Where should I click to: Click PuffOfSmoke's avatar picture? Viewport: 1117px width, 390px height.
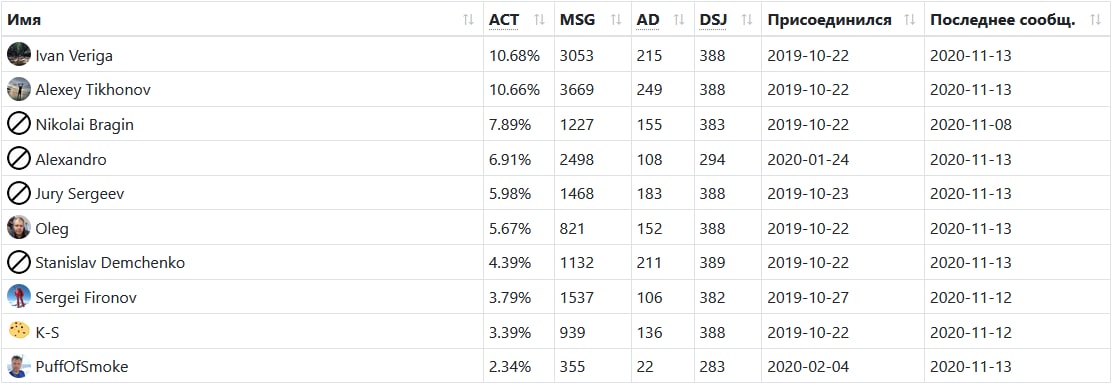(x=19, y=366)
